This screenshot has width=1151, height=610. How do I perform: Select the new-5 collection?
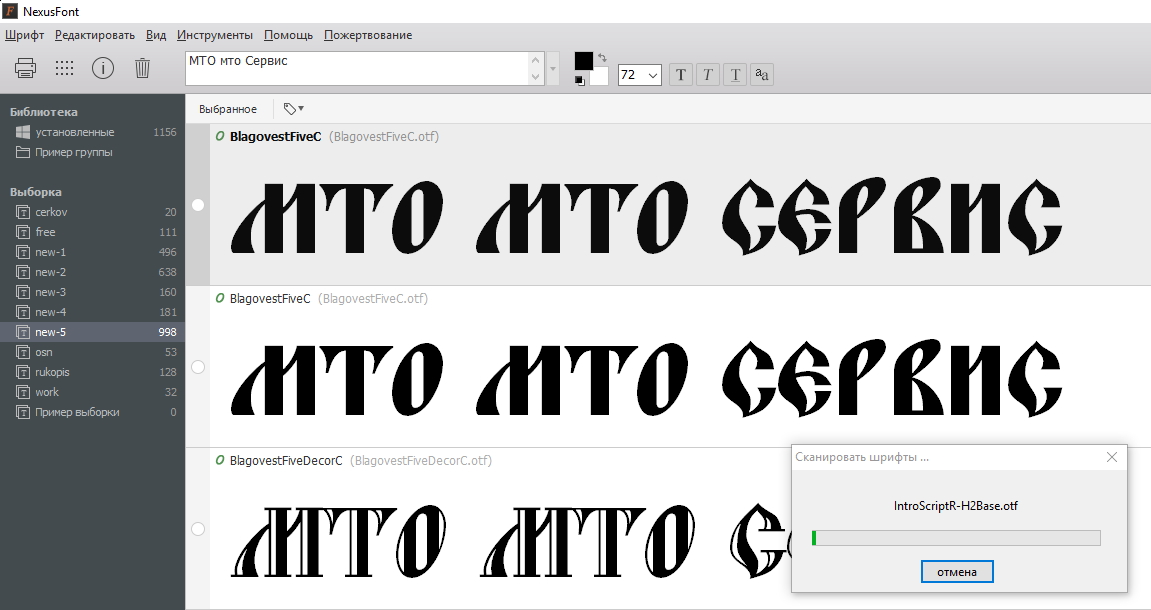click(x=92, y=332)
